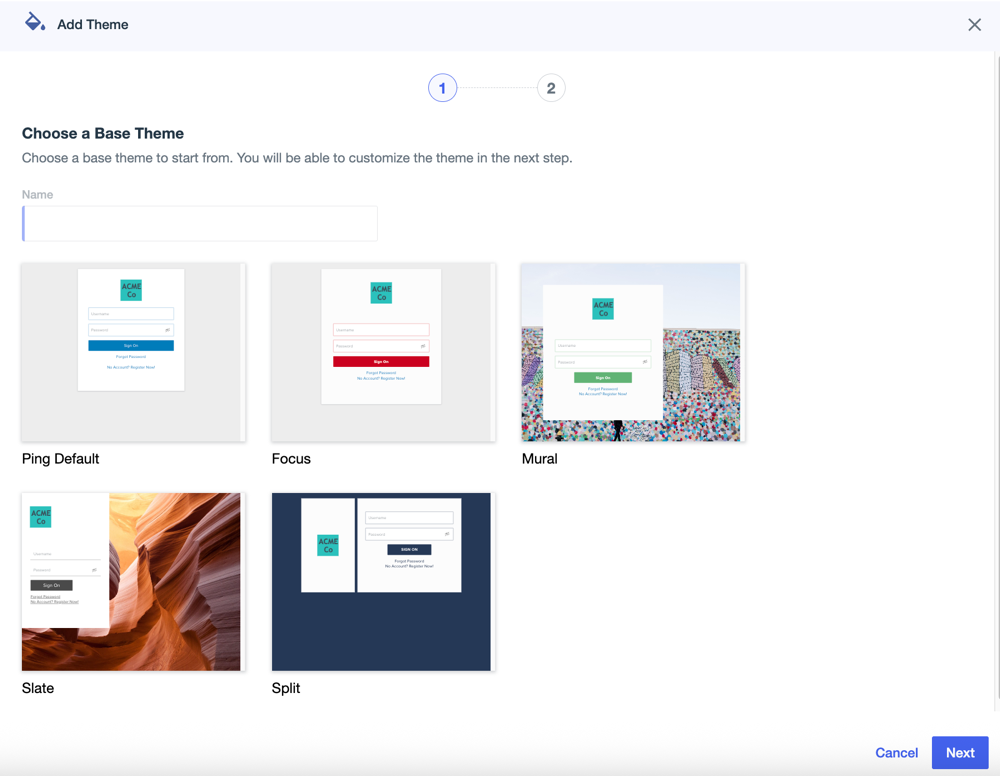Select step 1 in the wizard

click(442, 88)
